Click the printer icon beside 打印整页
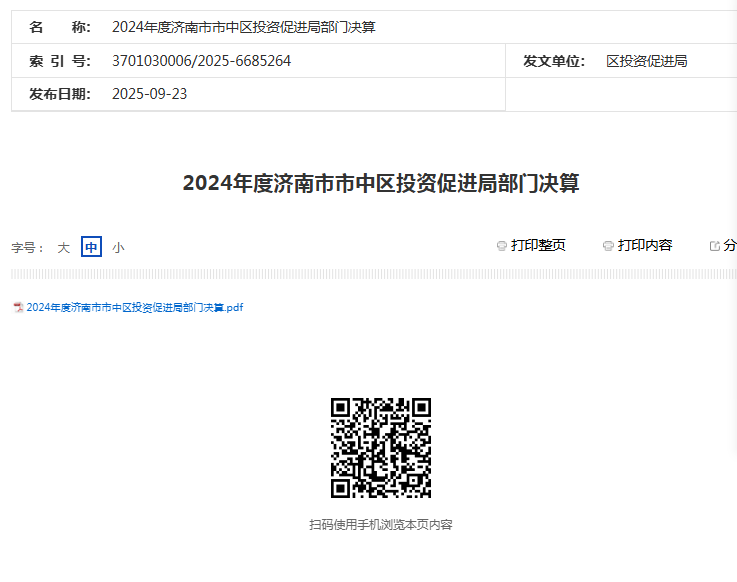This screenshot has height=582, width=737. [502, 246]
